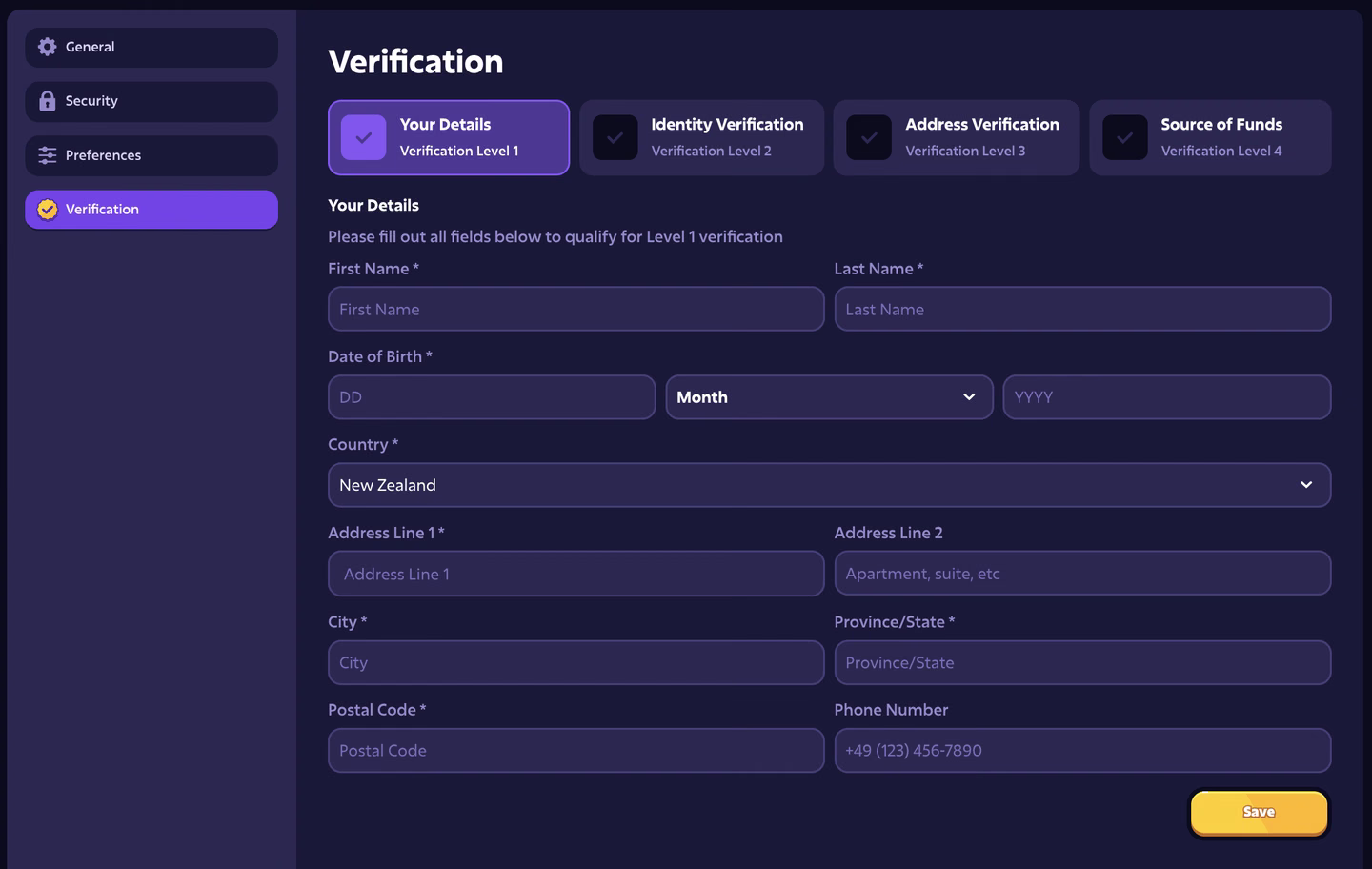Image resolution: width=1372 pixels, height=869 pixels.
Task: Click the YYYY year input field
Action: [x=1167, y=397]
